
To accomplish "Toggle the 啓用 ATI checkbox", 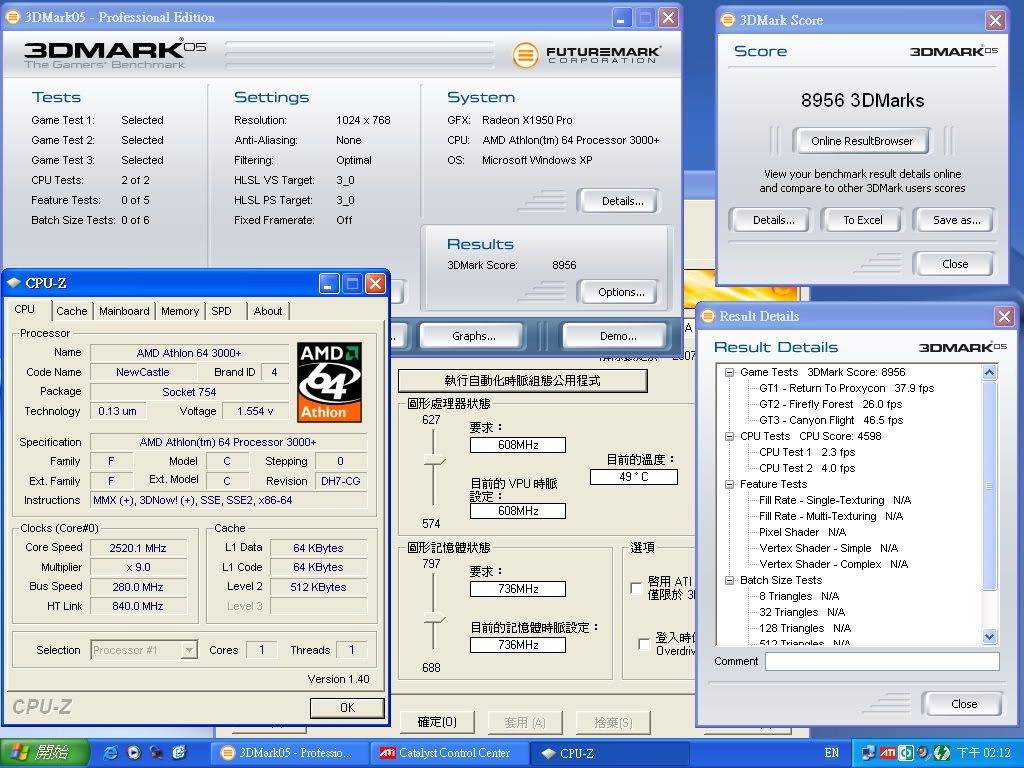I will pyautogui.click(x=637, y=588).
